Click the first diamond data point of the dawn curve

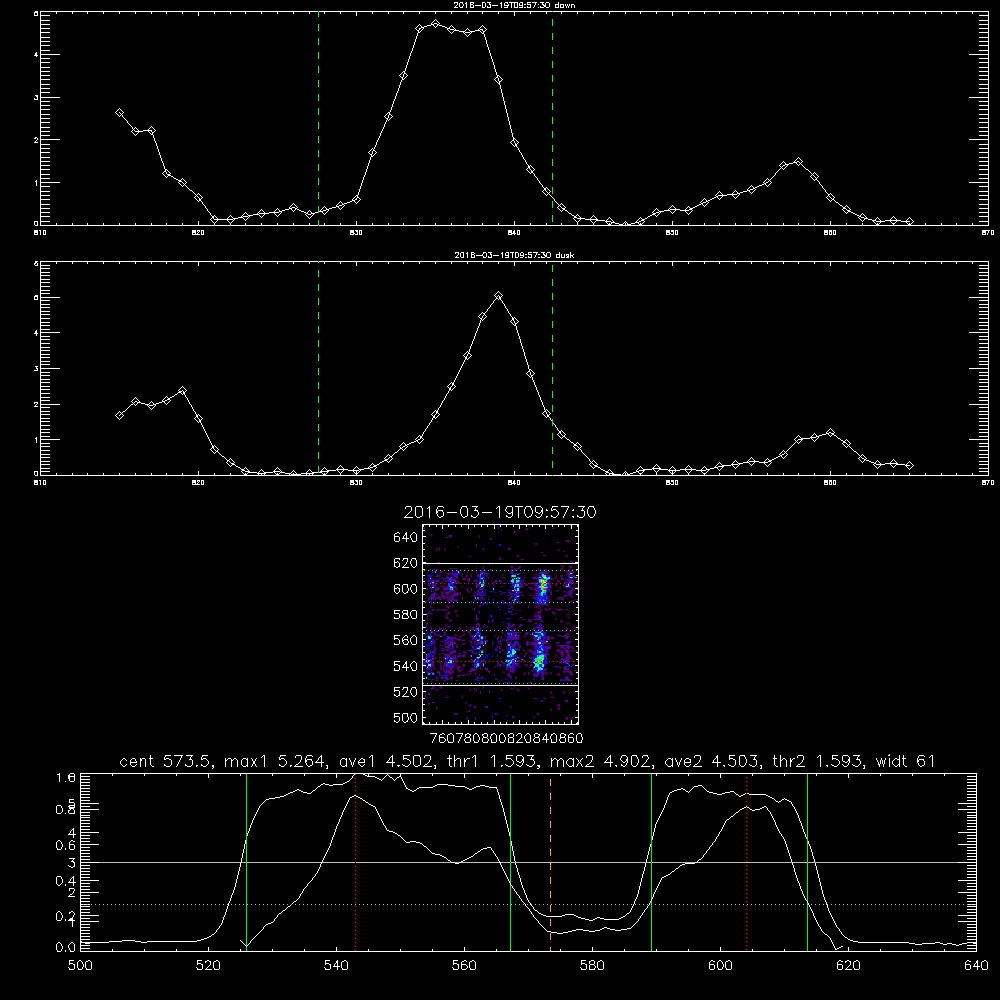pyautogui.click(x=119, y=113)
